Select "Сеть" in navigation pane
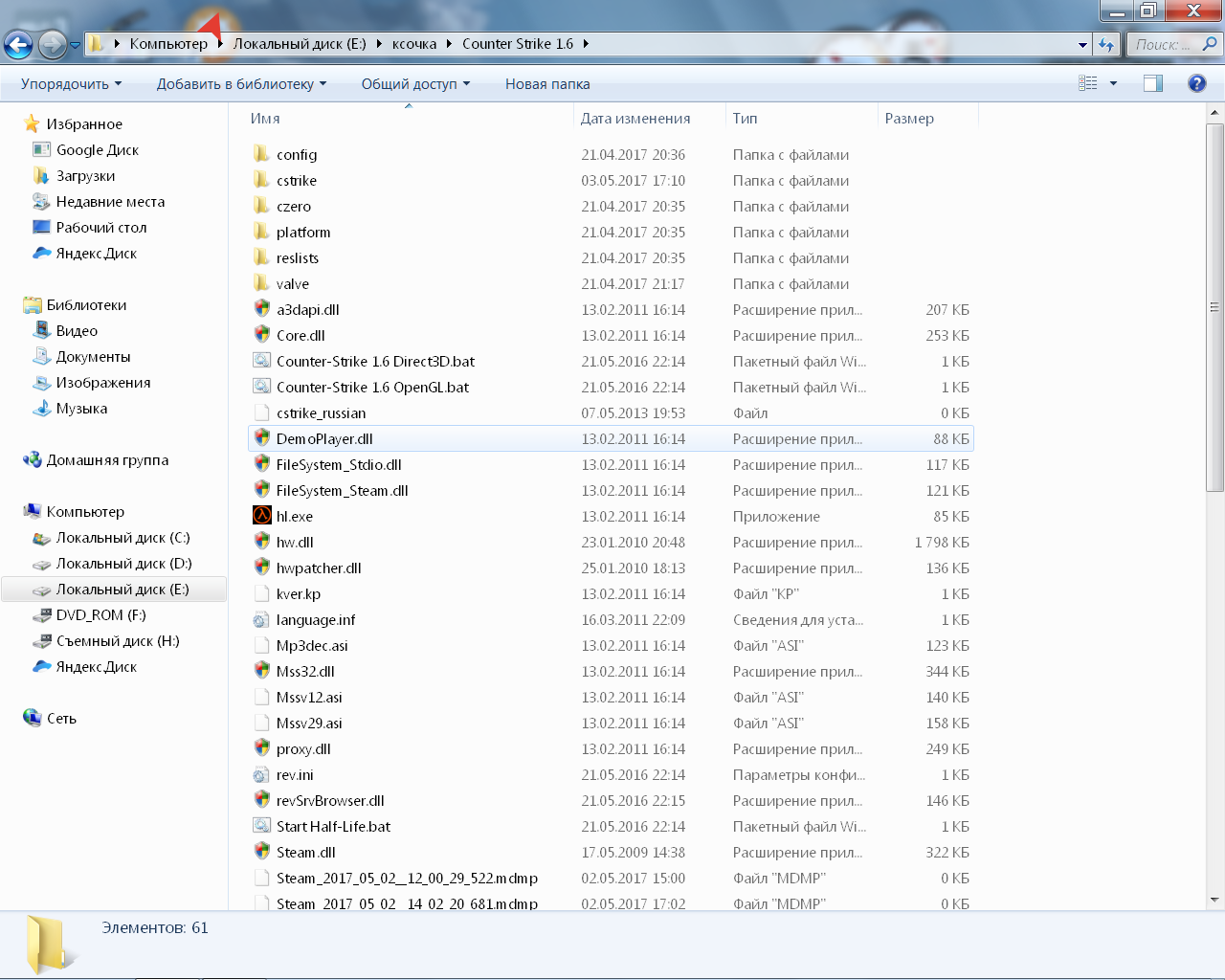1225x980 pixels. pos(61,719)
